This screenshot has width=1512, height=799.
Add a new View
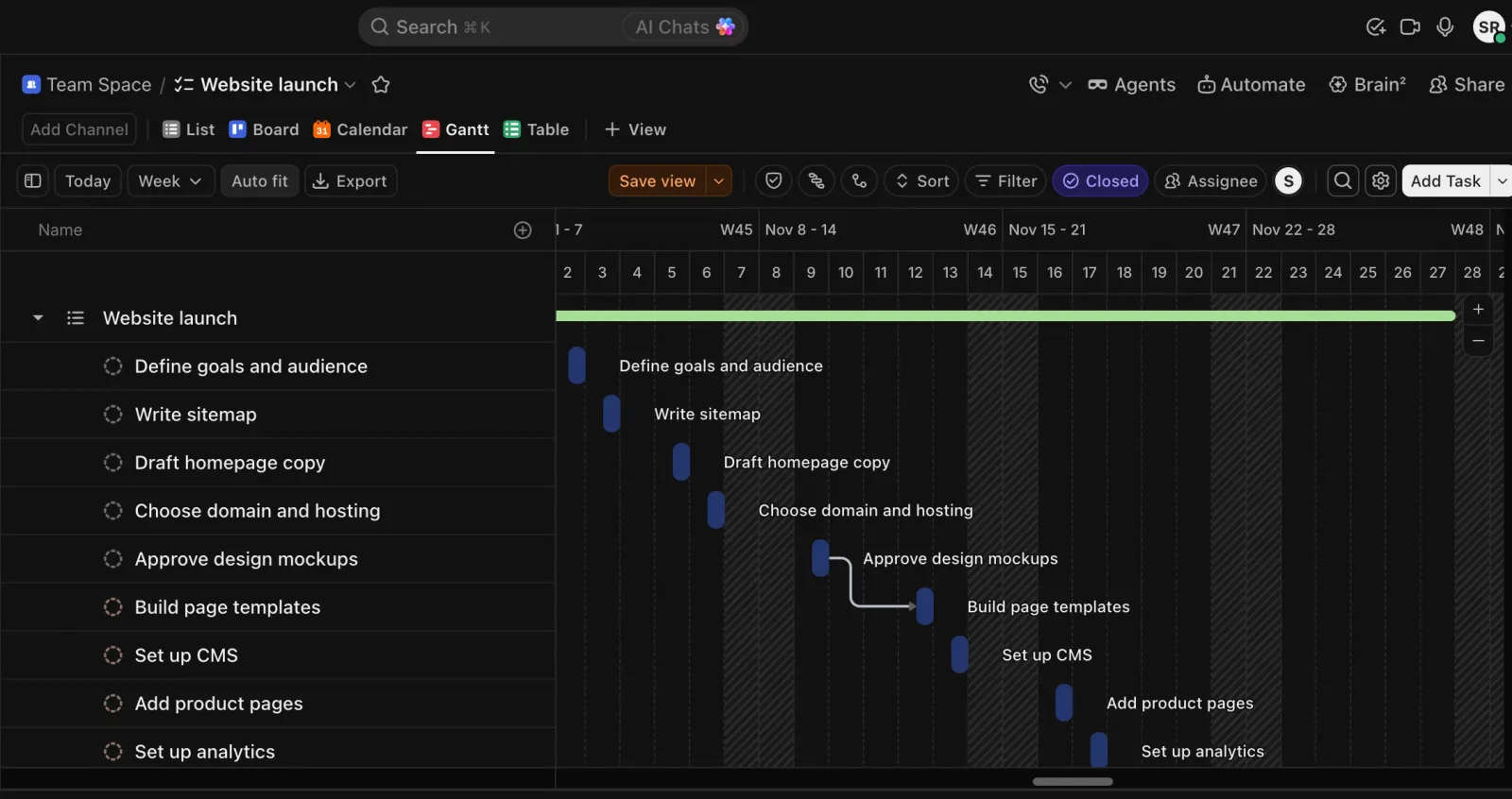click(x=635, y=129)
